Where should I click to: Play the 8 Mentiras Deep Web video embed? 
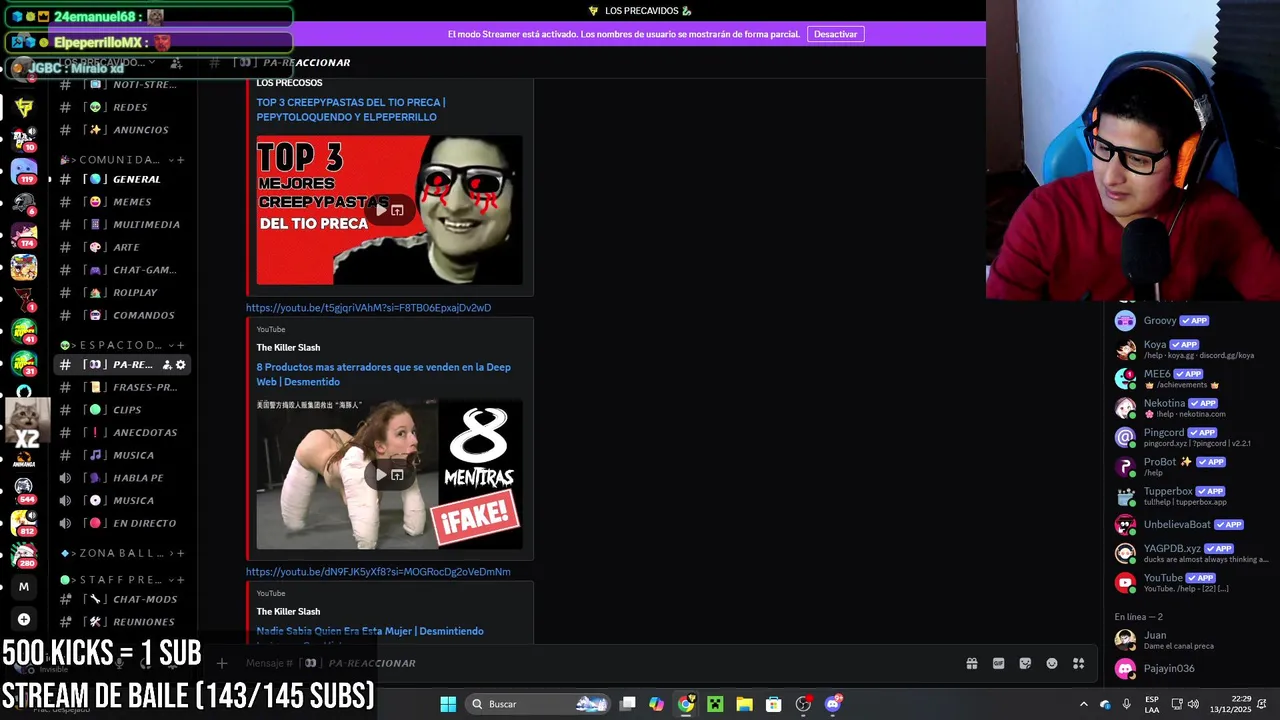pos(381,475)
